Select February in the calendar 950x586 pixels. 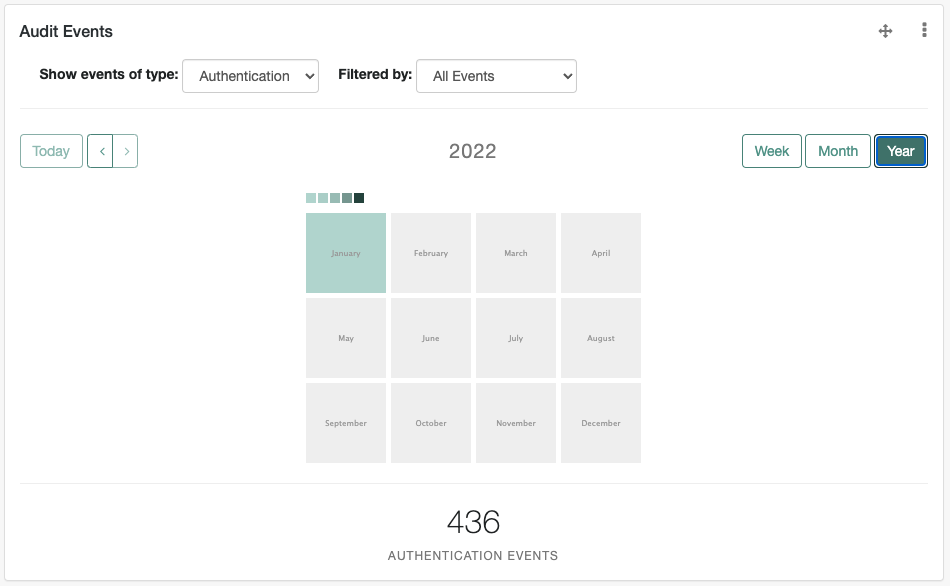pyautogui.click(x=430, y=253)
